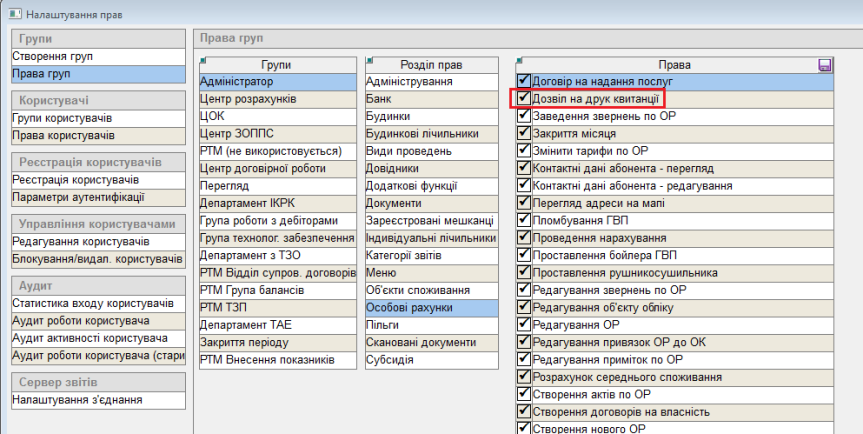Open 'Створення груп' in the sidebar
This screenshot has height=434, width=863.
[x=50, y=57]
